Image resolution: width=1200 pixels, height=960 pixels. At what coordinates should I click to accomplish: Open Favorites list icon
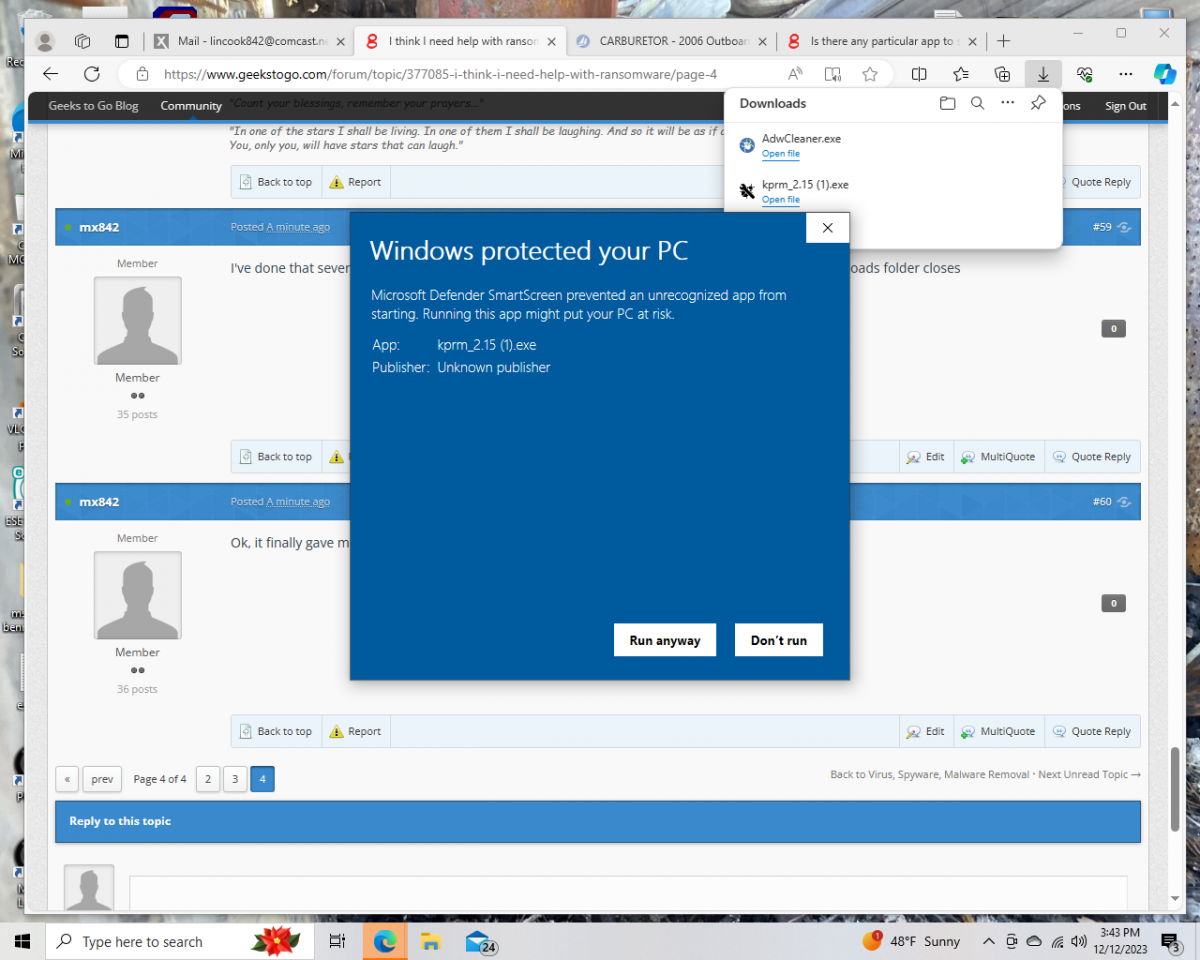click(x=961, y=74)
